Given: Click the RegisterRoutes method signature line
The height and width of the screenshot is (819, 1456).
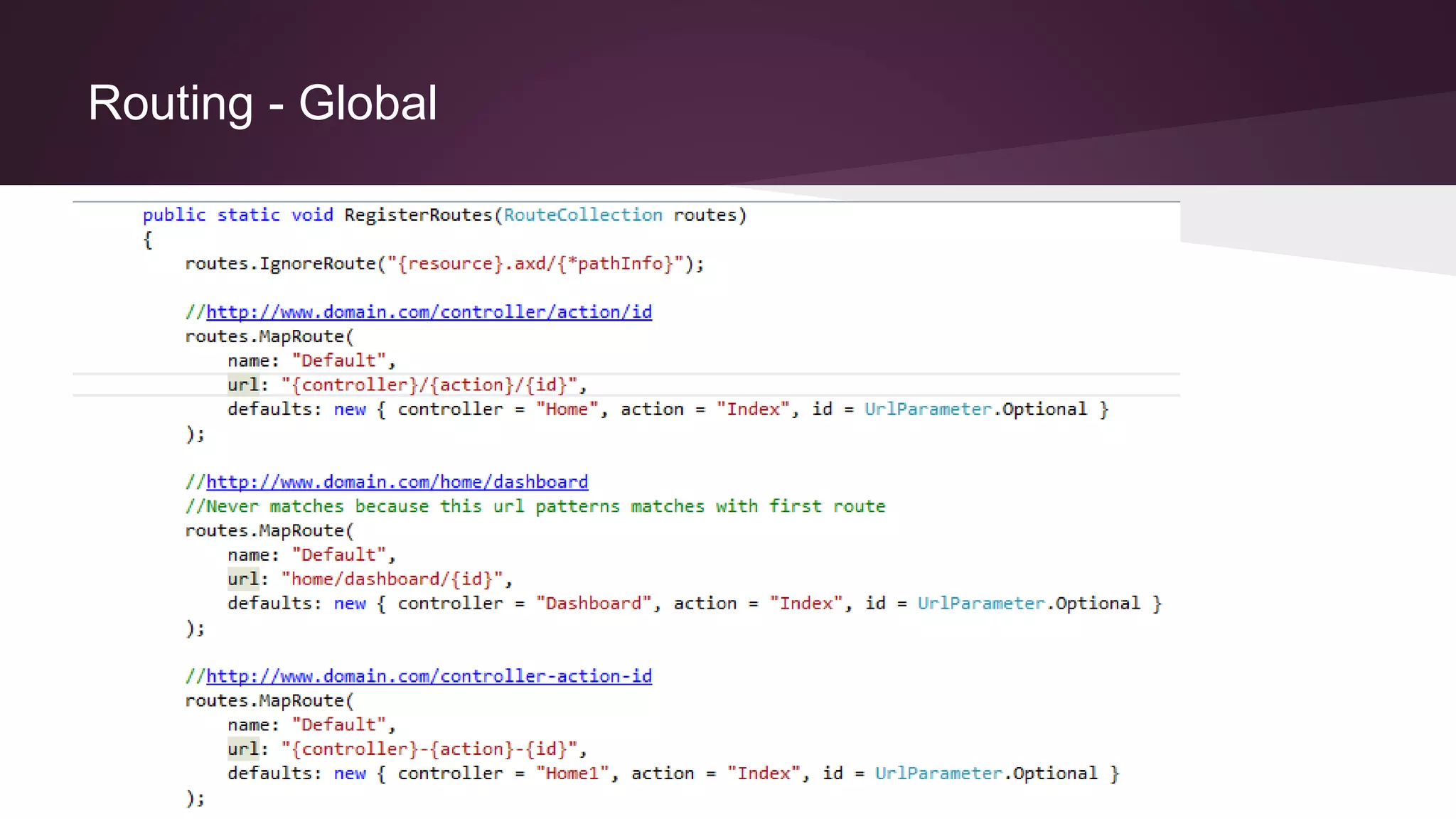Looking at the screenshot, I should (x=444, y=215).
